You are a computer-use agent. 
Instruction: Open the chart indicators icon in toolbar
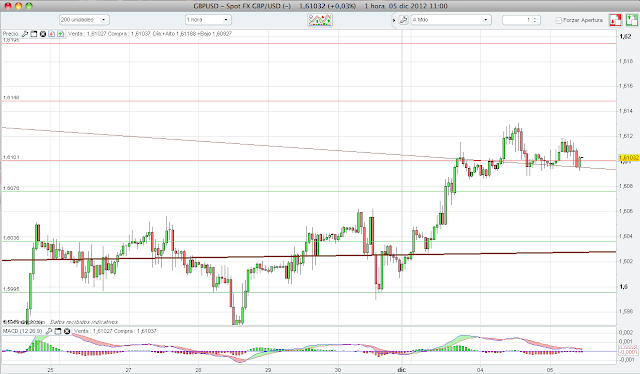tap(320, 20)
